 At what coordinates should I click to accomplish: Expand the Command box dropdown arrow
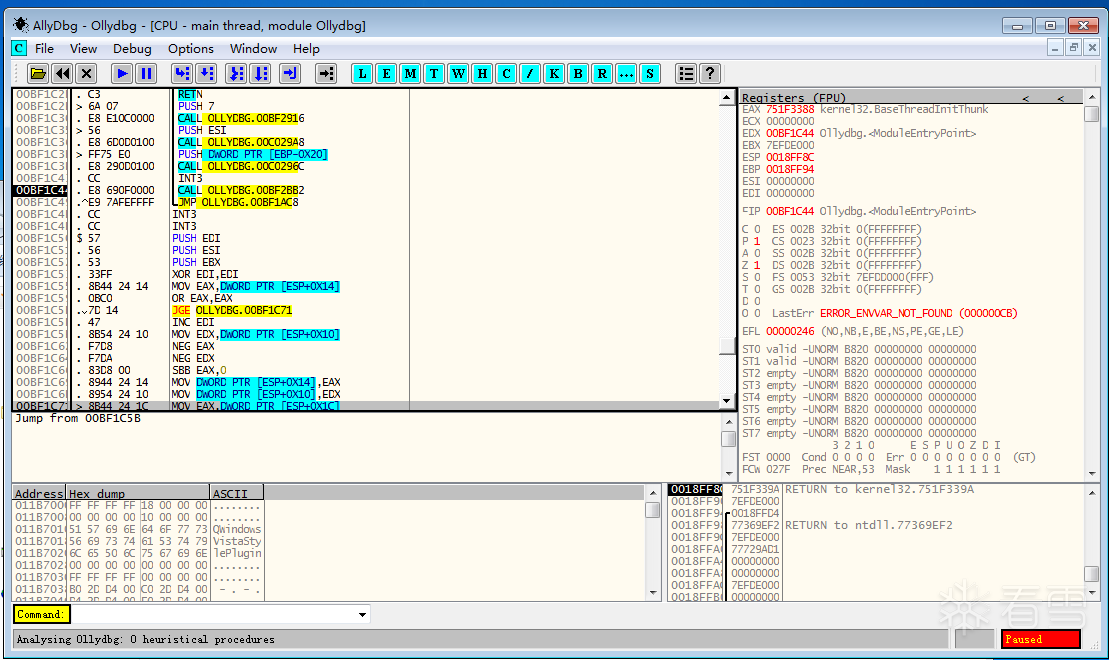point(362,615)
